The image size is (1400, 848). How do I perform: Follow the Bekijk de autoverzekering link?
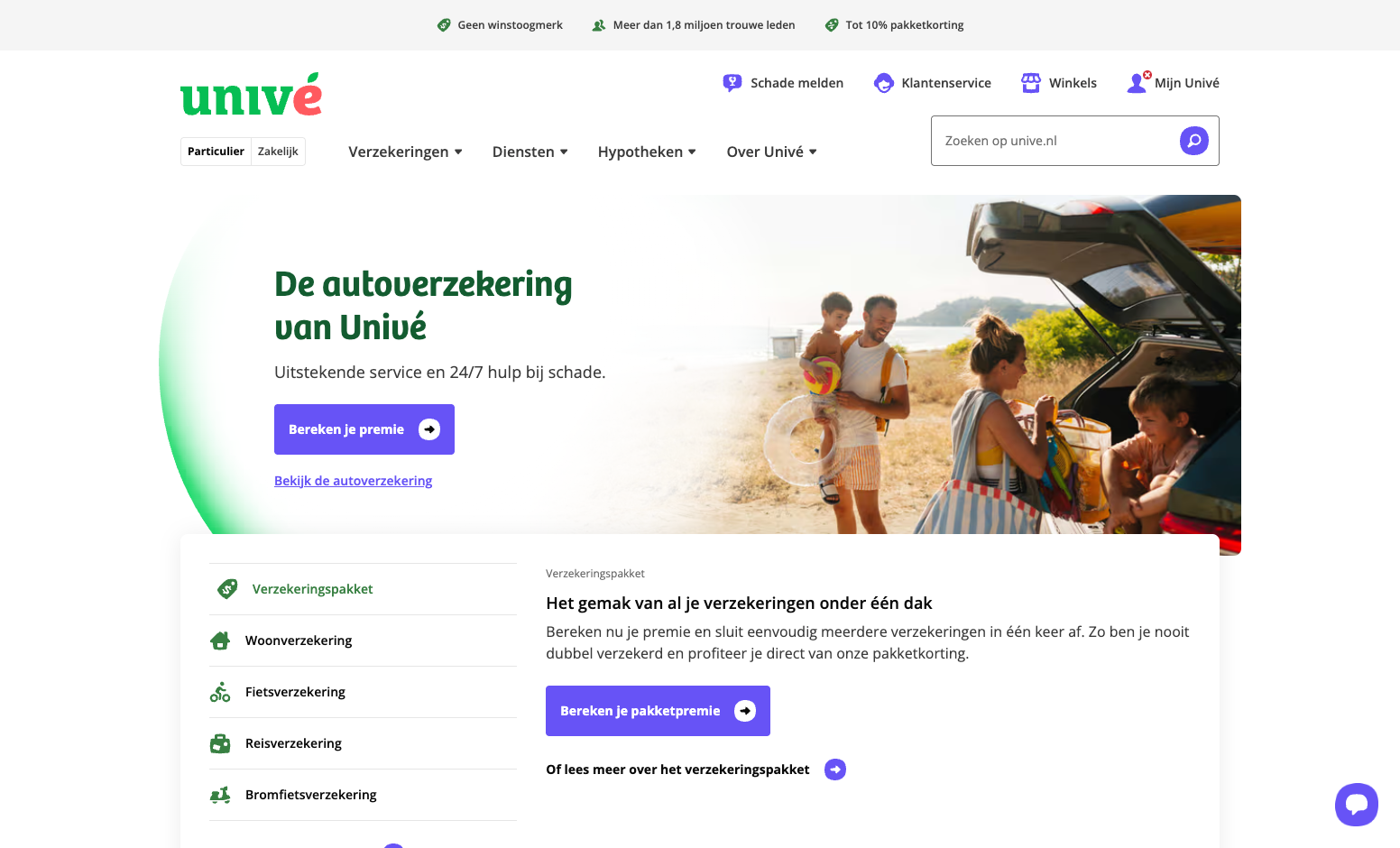(x=354, y=481)
